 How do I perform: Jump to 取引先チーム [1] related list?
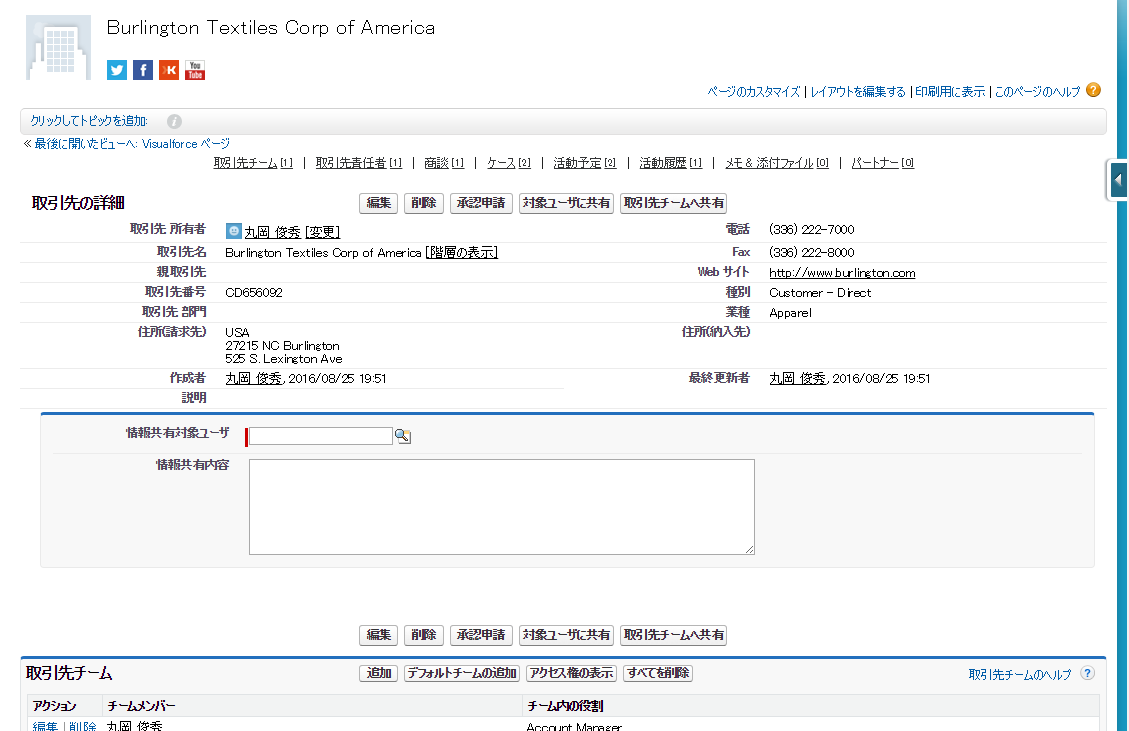pyautogui.click(x=253, y=163)
